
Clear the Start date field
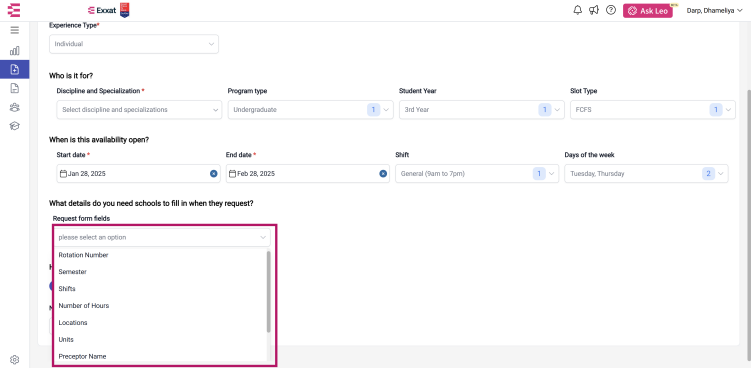click(x=213, y=174)
